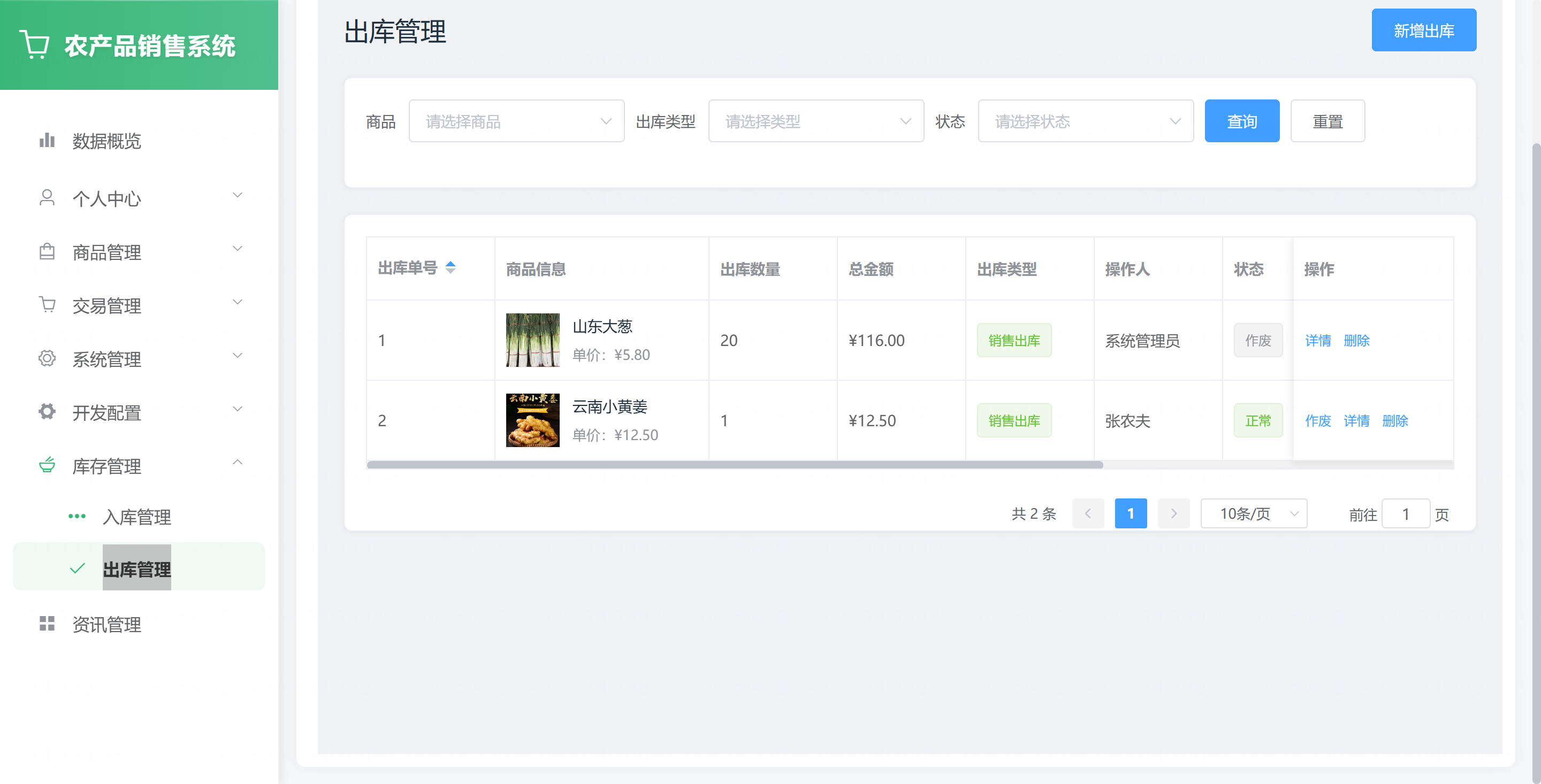Click the 前往 page number input
1541x784 pixels.
pos(1406,514)
